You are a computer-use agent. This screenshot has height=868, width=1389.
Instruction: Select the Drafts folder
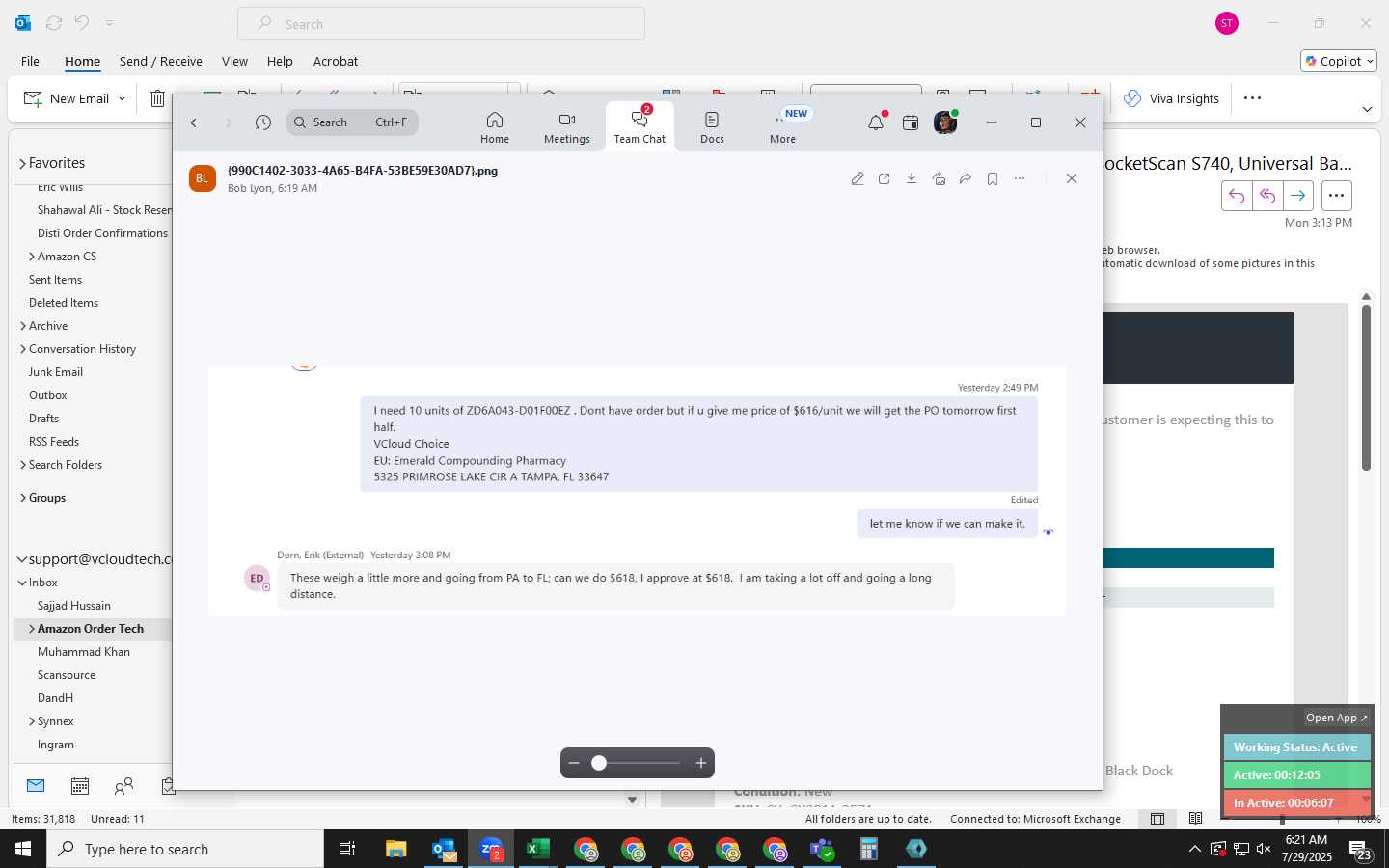pos(43,419)
